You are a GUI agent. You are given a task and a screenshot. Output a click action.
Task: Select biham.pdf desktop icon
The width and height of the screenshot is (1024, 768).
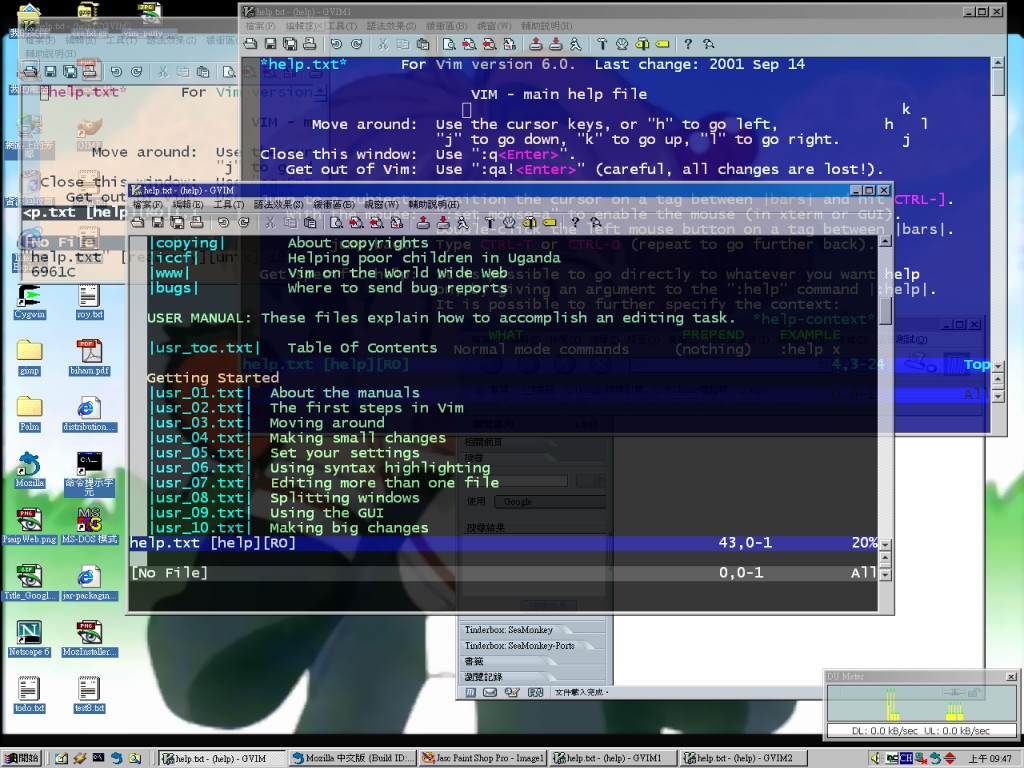89,358
